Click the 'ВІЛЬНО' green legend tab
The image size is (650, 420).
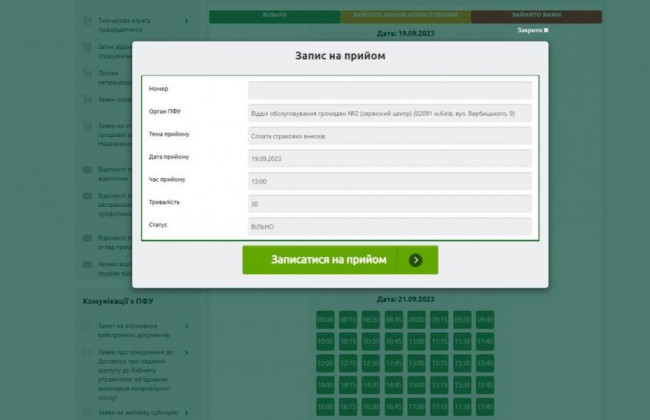pyautogui.click(x=274, y=16)
